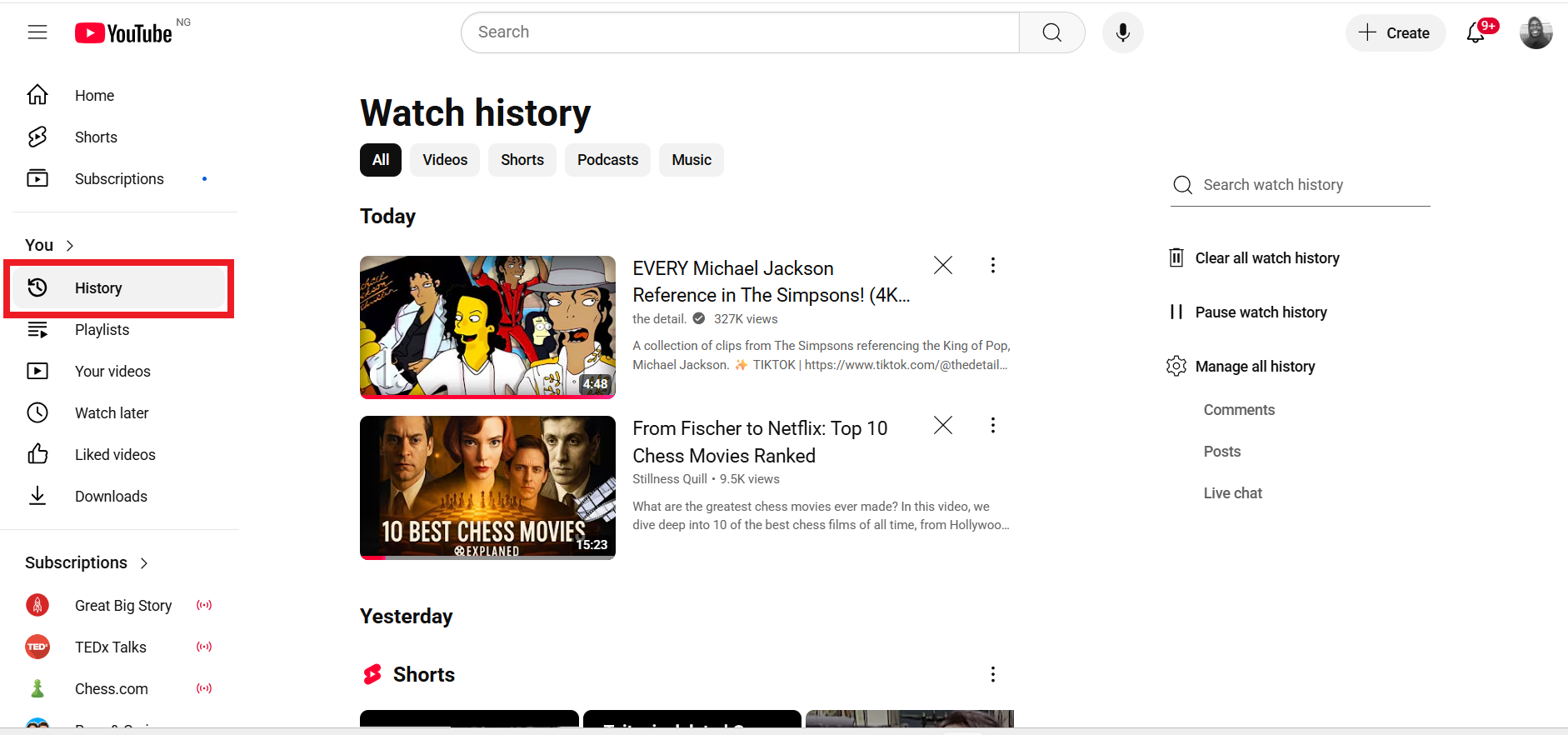Remove chess movies video from history

coord(943,425)
